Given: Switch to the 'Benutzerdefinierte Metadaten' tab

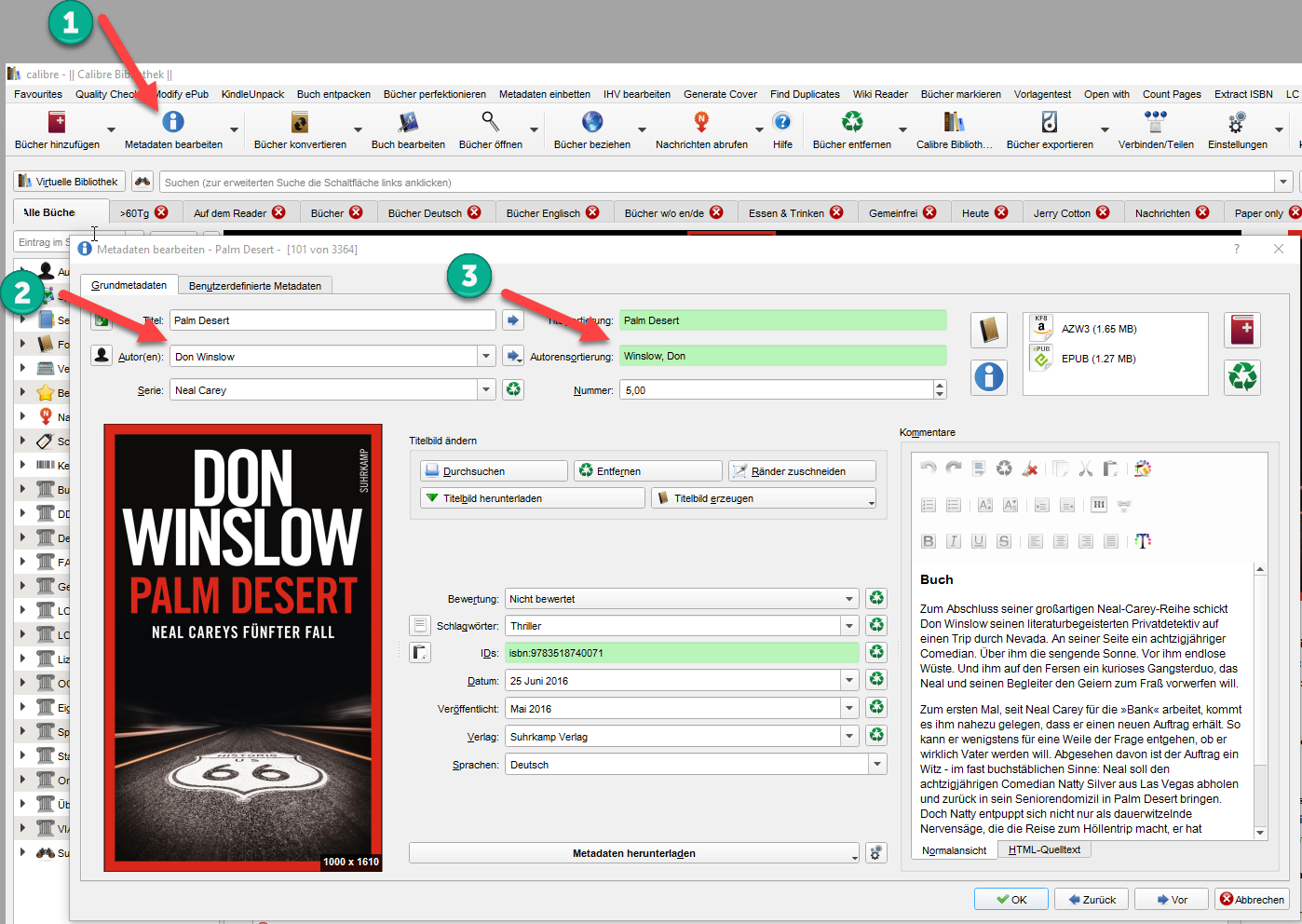Looking at the screenshot, I should (255, 285).
